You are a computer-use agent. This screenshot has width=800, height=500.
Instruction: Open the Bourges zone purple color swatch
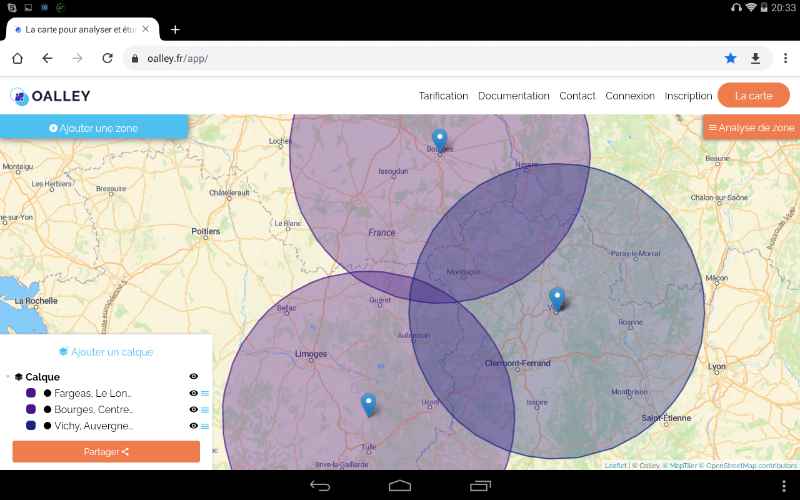31,409
